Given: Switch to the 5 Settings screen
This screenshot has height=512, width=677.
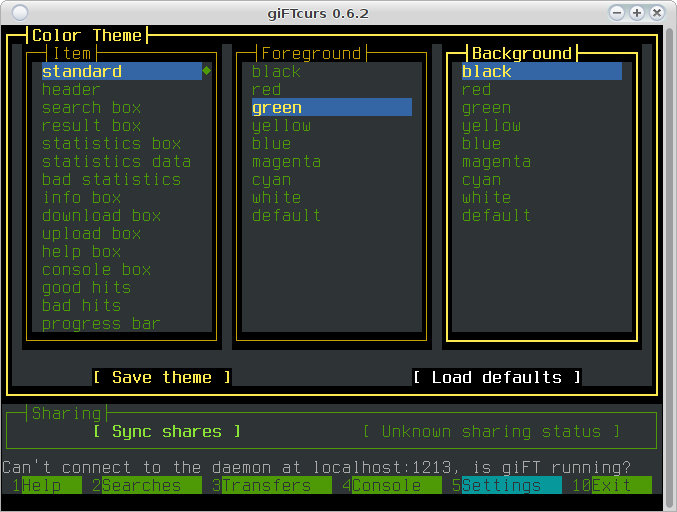Looking at the screenshot, I should [x=507, y=485].
